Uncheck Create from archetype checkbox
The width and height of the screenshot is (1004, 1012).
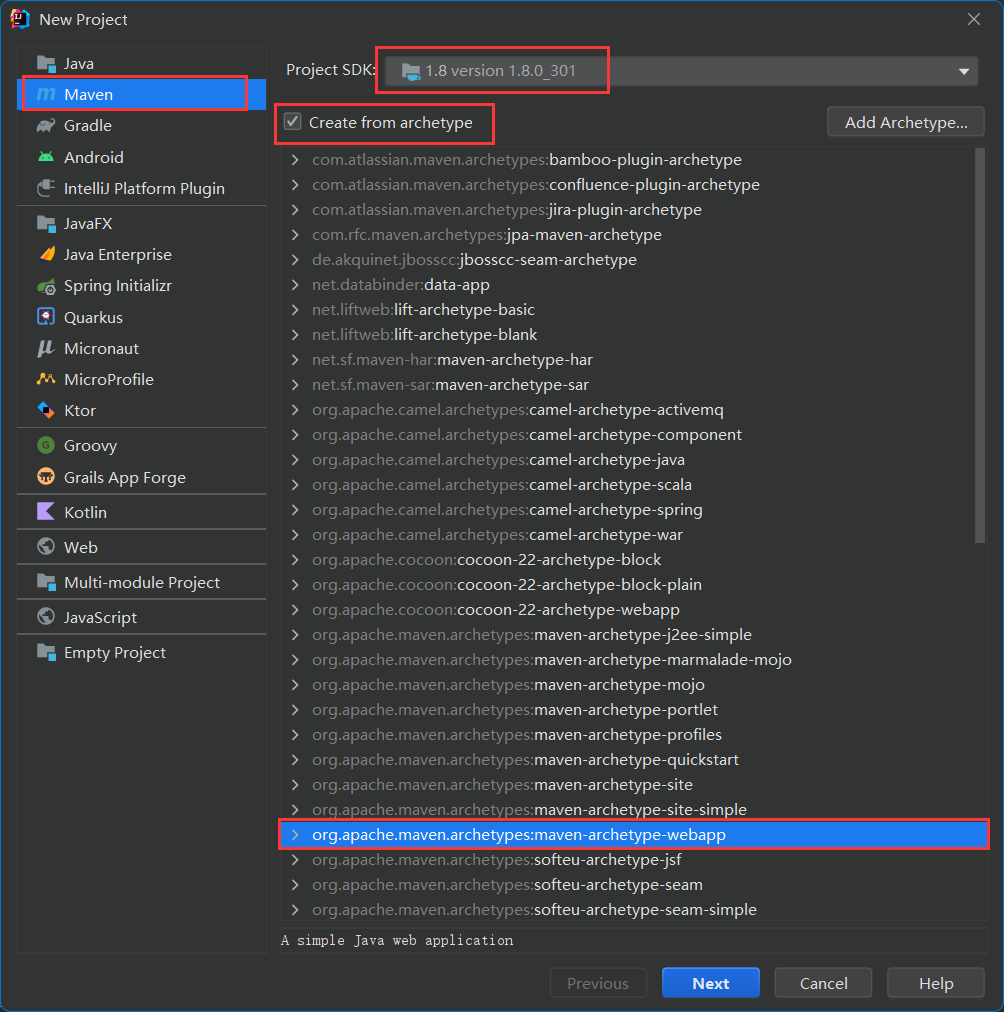coord(293,122)
